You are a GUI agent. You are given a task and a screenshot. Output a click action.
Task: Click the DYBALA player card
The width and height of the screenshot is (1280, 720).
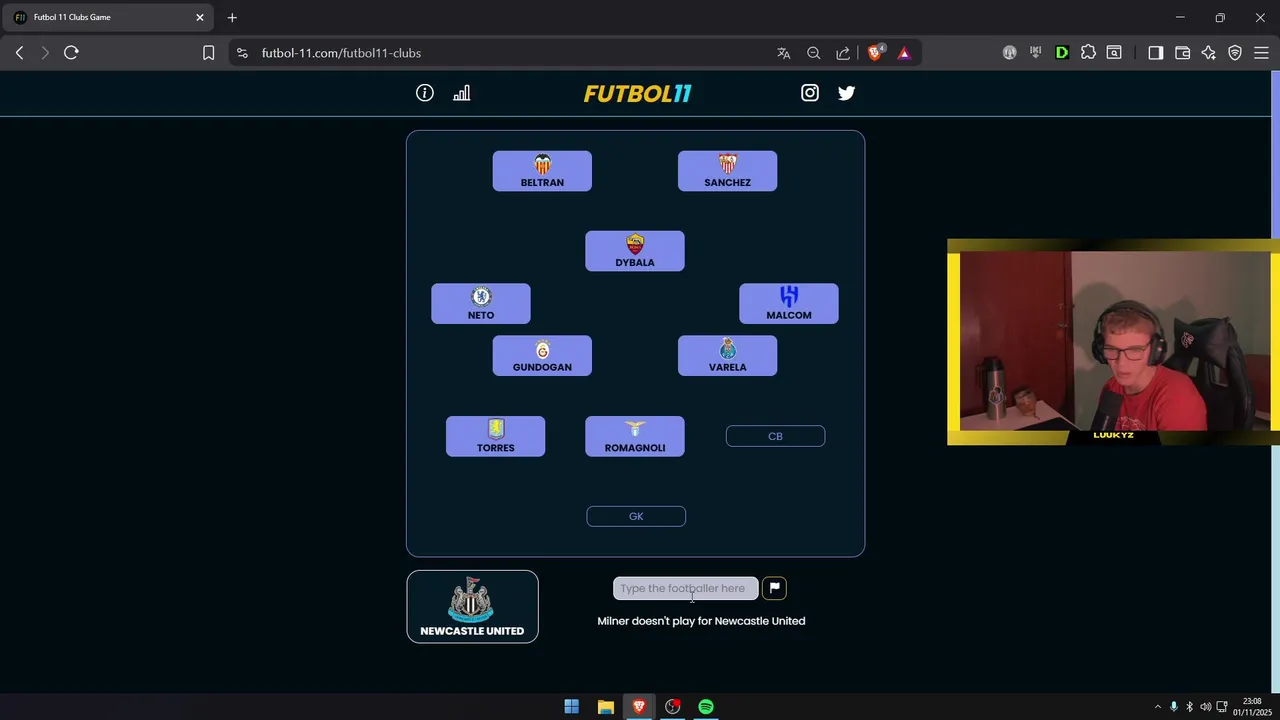(x=635, y=251)
